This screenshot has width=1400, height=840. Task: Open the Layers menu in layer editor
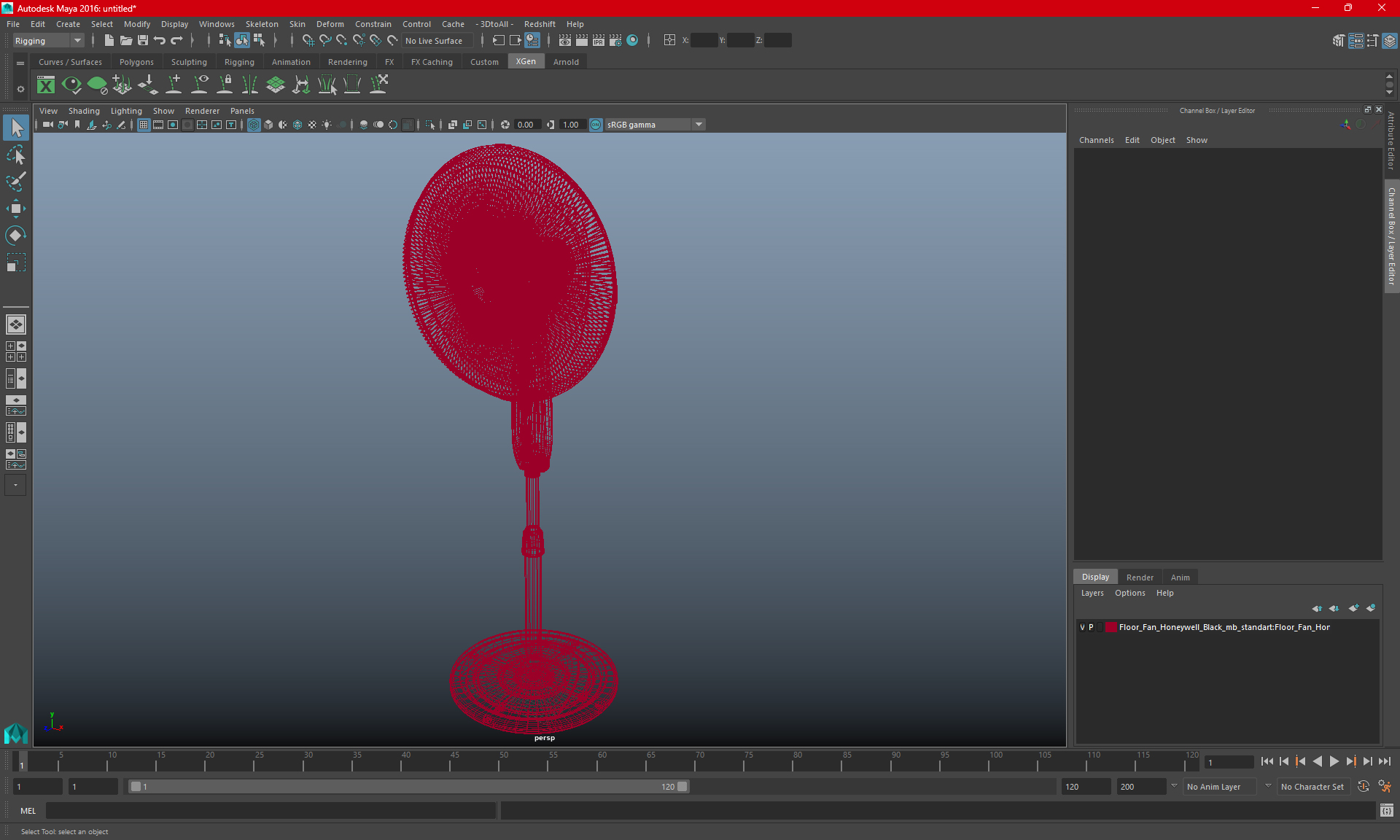[x=1092, y=593]
